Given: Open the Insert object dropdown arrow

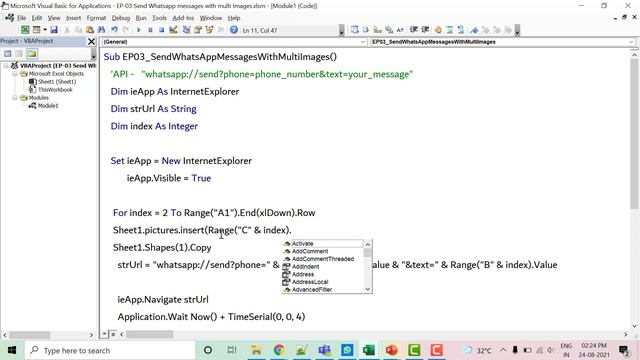Looking at the screenshot, I should (x=44, y=30).
